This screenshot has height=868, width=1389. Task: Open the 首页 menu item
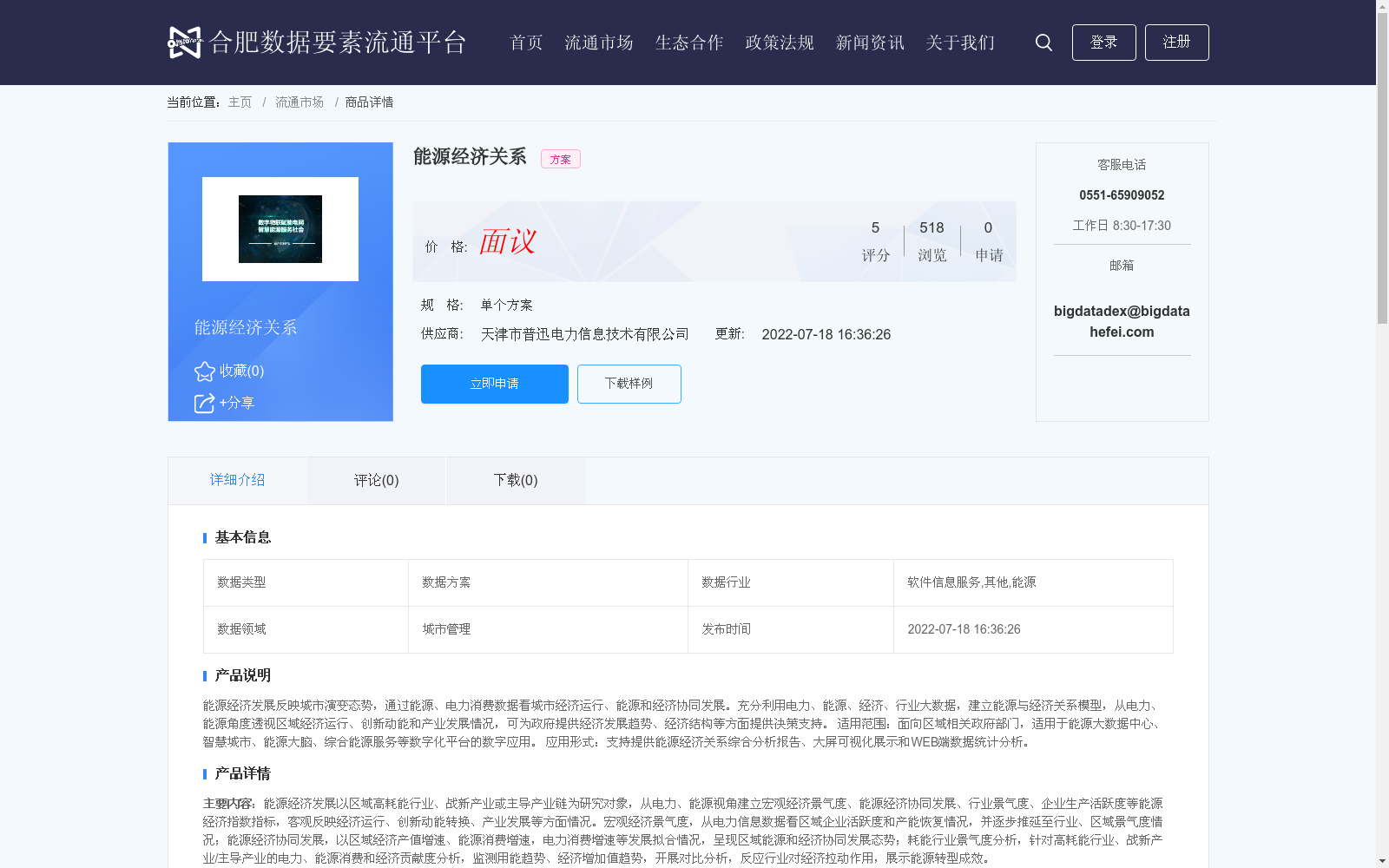pos(526,43)
